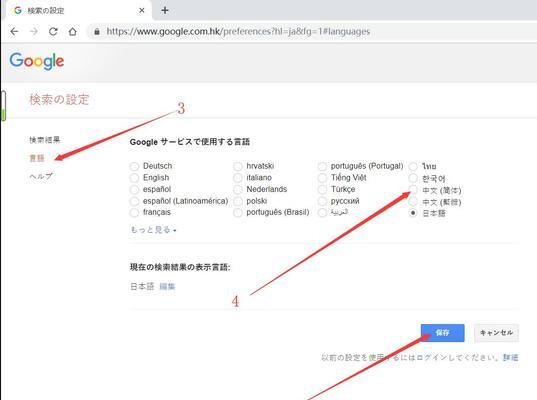Click the address bar URL field
The width and height of the screenshot is (537, 400).
238,32
